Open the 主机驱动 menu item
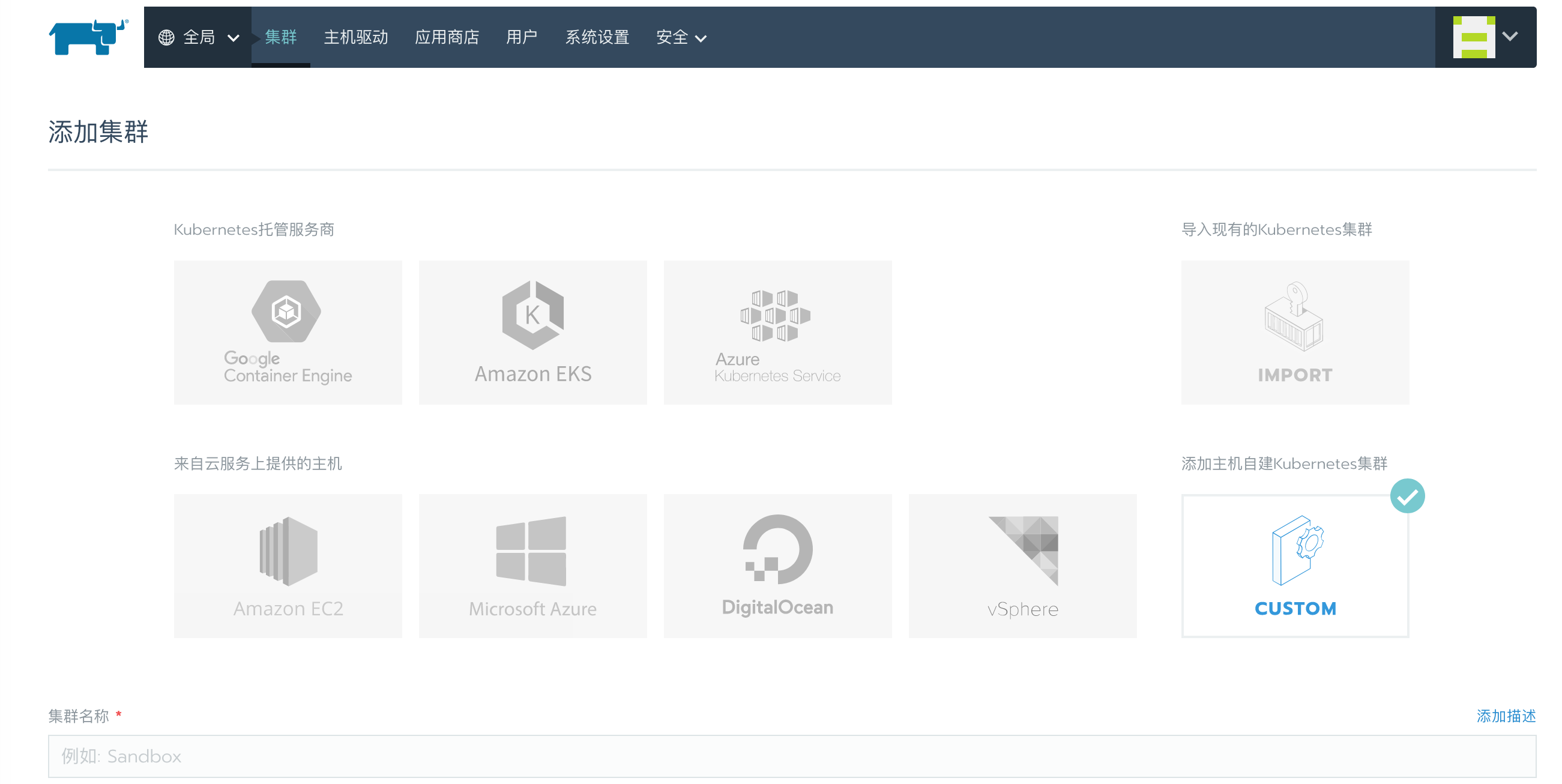Screen dimensions: 1562x784 (356, 37)
